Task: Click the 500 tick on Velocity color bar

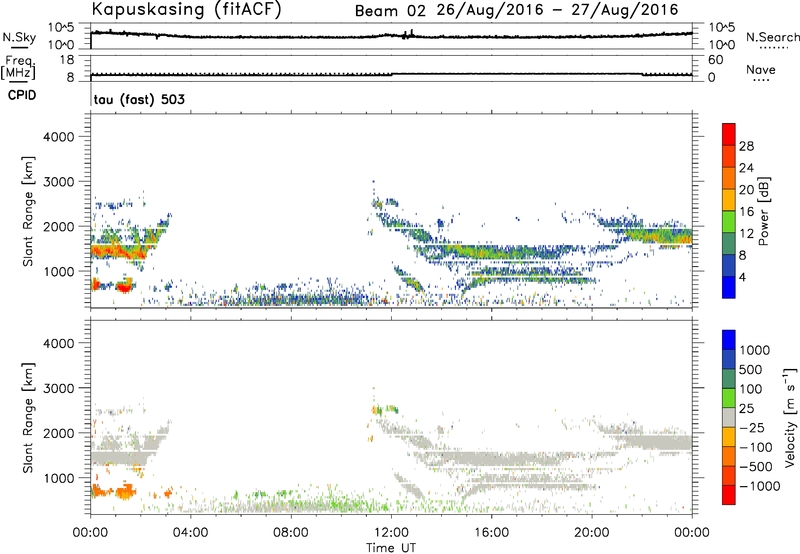Action: tap(751, 369)
